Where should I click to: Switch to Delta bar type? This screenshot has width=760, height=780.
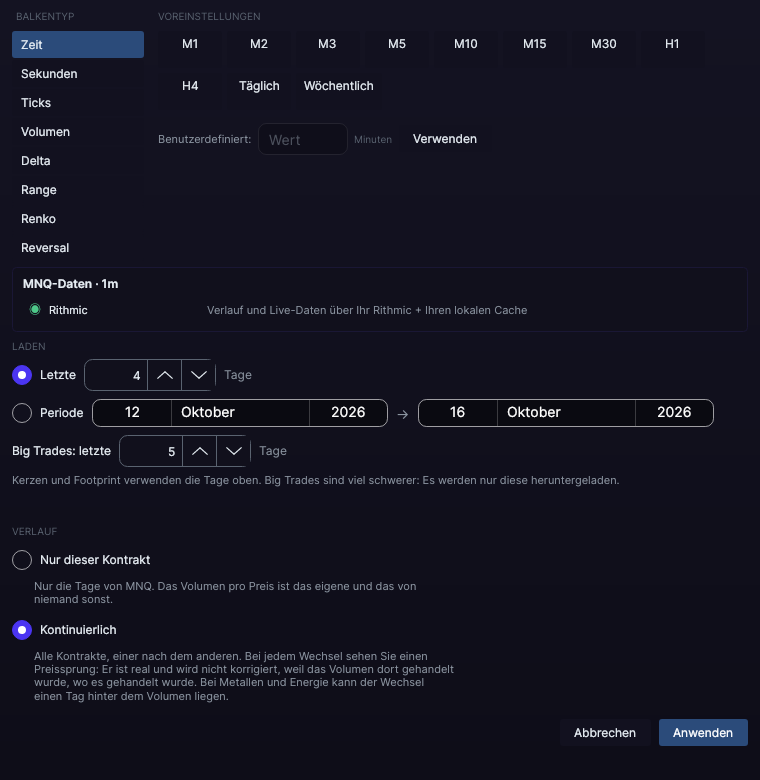[78, 161]
